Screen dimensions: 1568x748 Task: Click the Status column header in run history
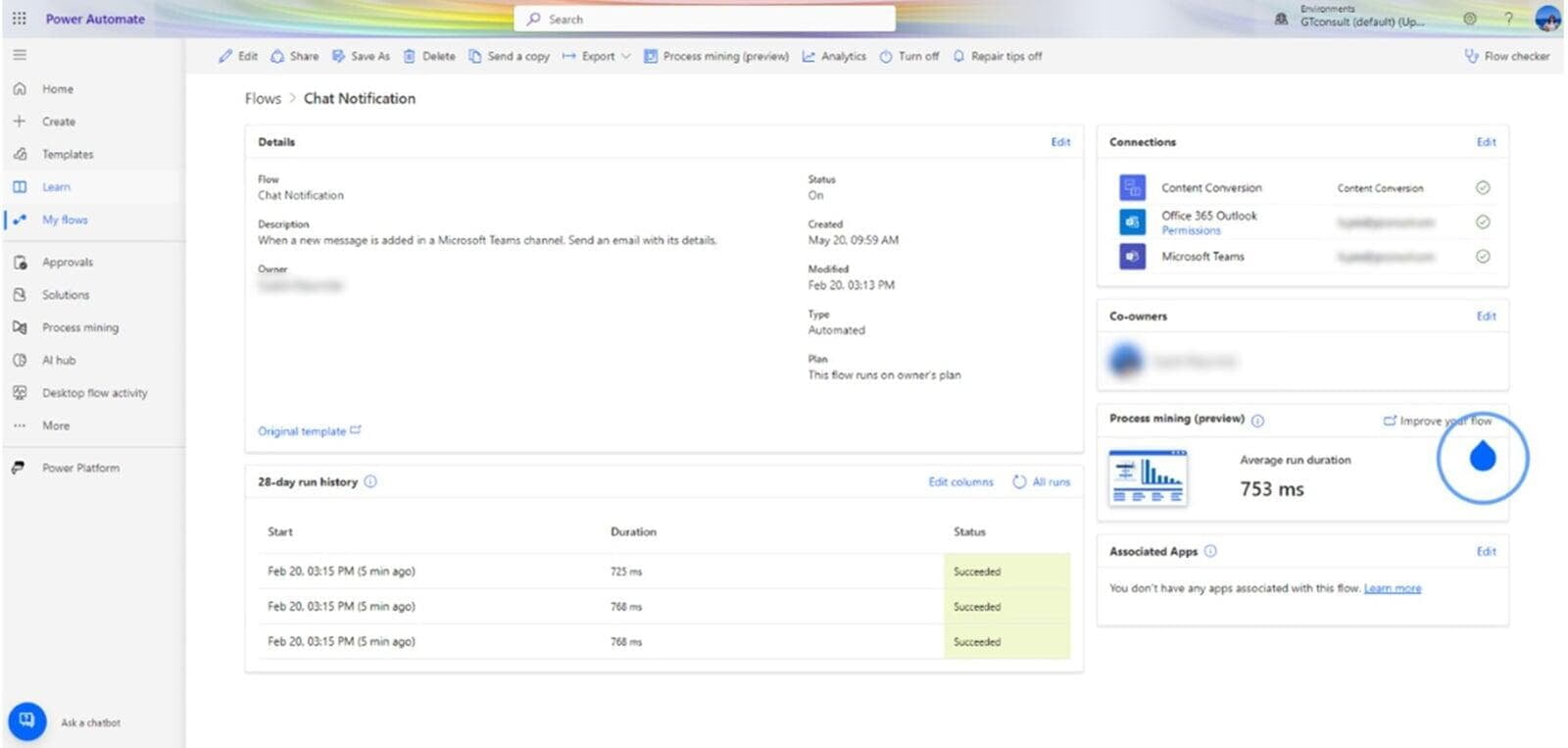(969, 531)
